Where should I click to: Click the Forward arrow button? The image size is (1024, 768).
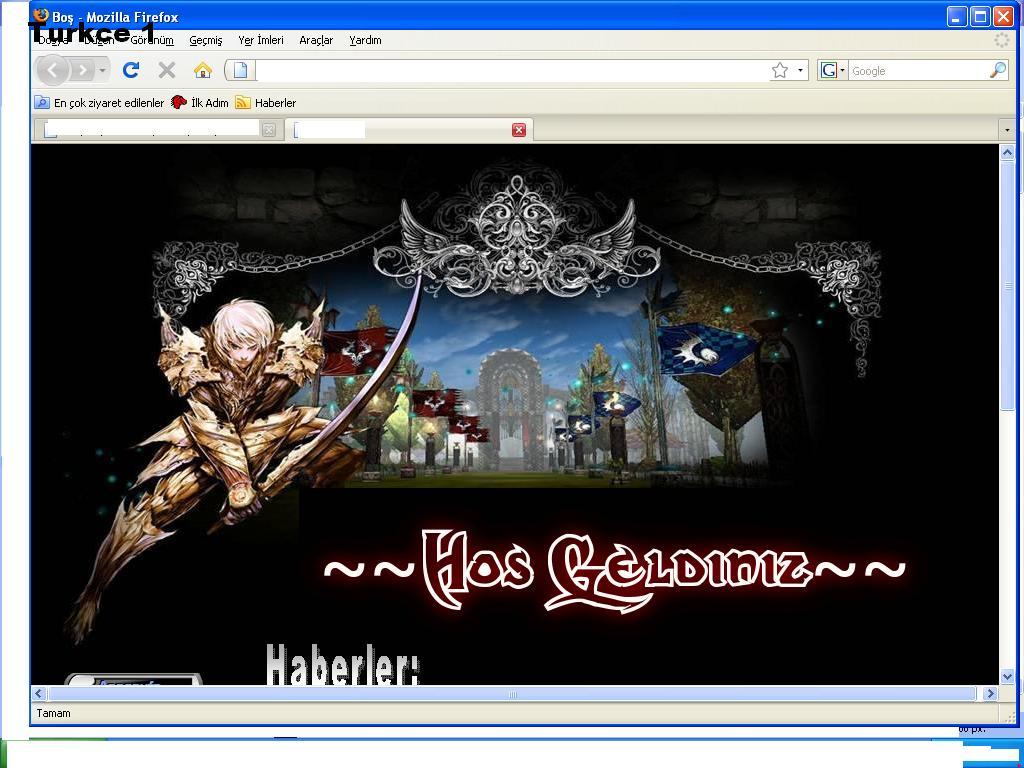82,70
